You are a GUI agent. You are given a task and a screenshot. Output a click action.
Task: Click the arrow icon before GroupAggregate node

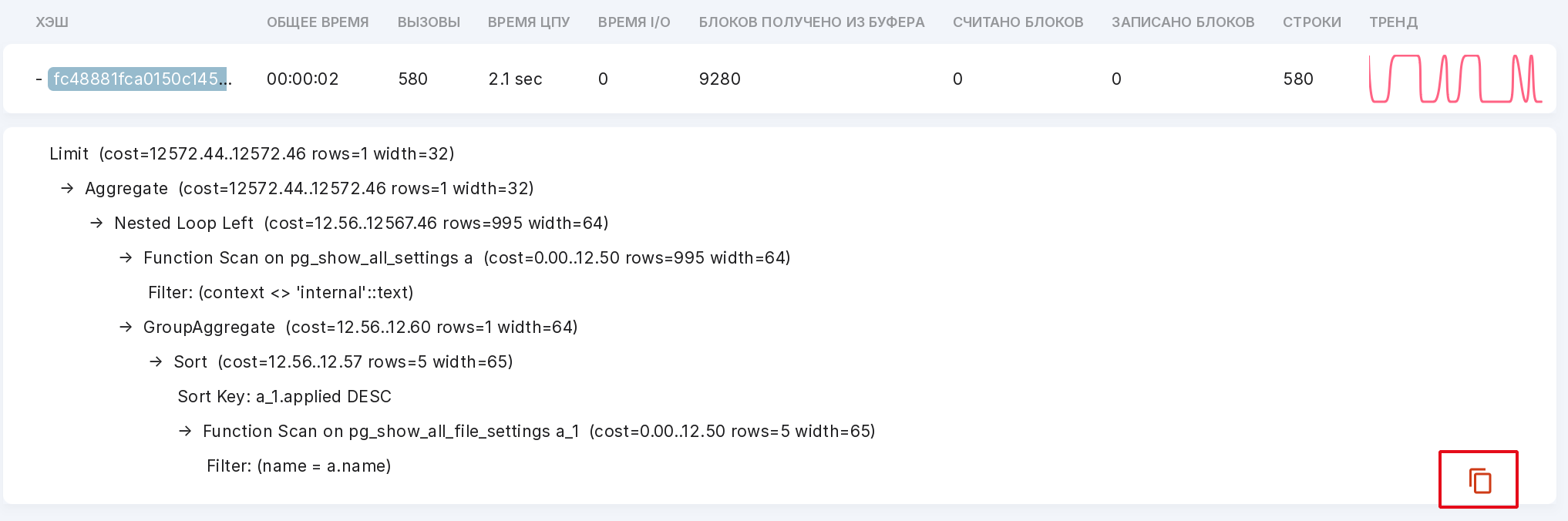click(126, 327)
